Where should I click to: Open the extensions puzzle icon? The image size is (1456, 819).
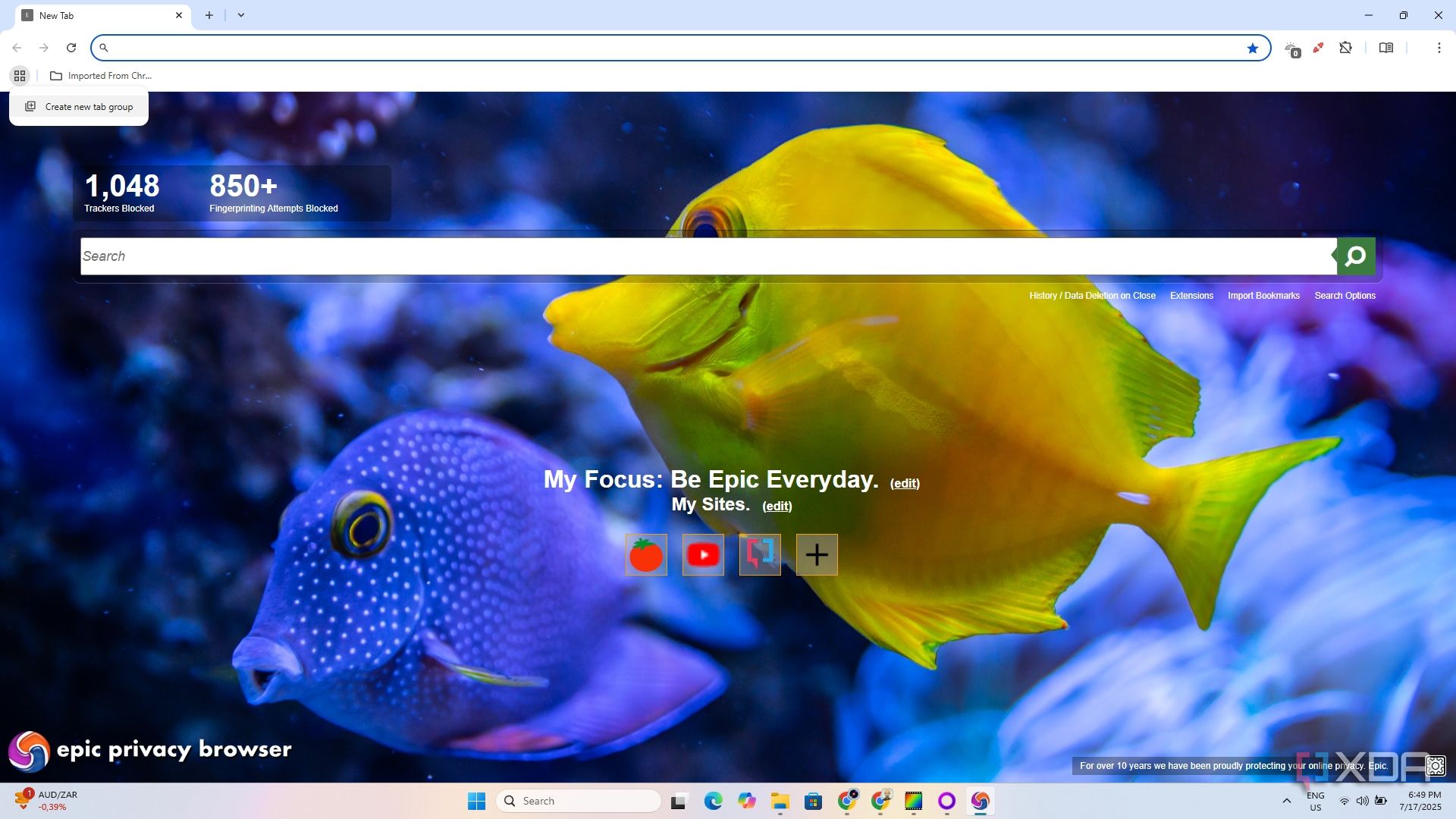[x=1346, y=48]
